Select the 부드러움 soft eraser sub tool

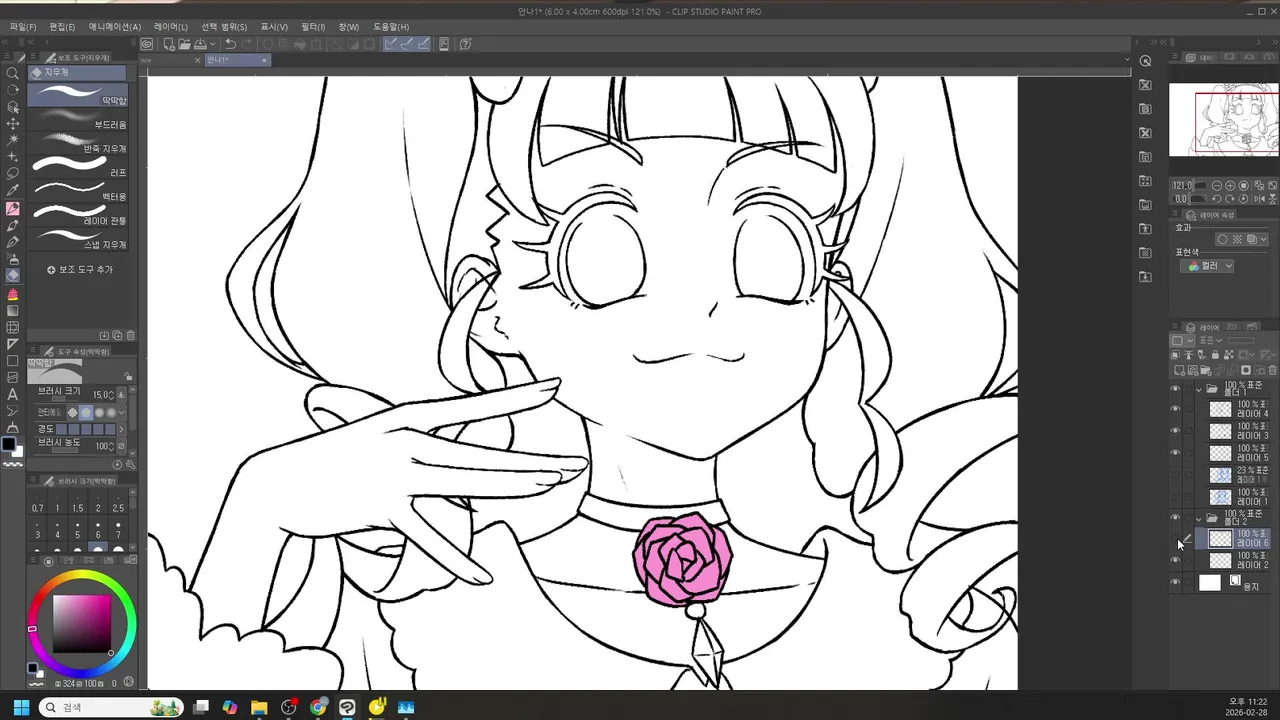click(78, 120)
